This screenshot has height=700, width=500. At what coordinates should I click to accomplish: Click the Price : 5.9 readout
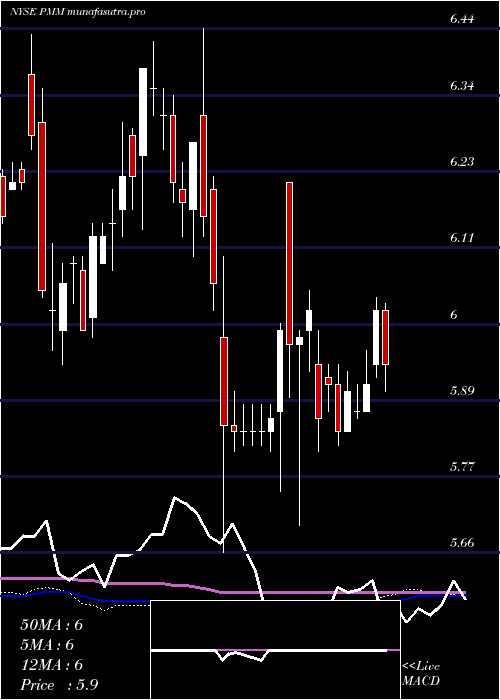pos(59,685)
